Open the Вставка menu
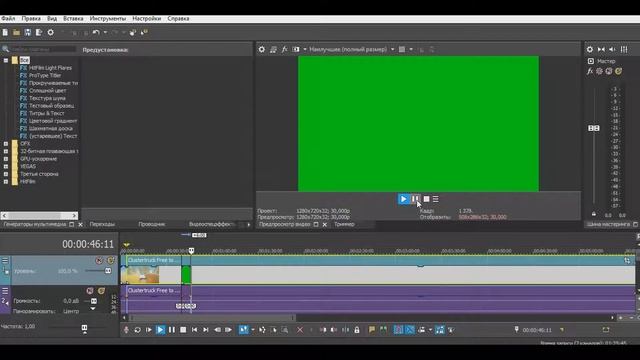This screenshot has width=640, height=360. pyautogui.click(x=73, y=18)
